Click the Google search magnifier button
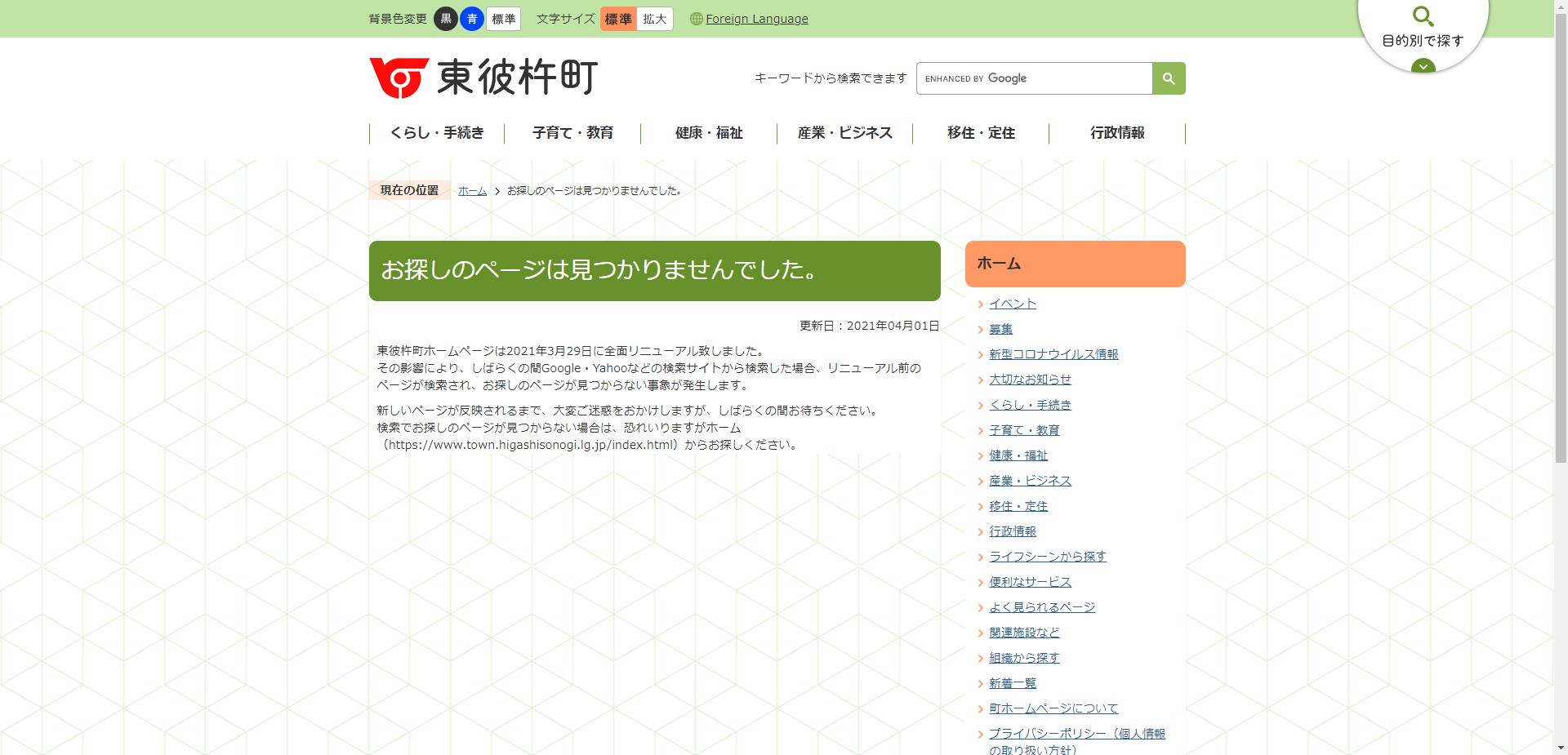 pyautogui.click(x=1168, y=78)
